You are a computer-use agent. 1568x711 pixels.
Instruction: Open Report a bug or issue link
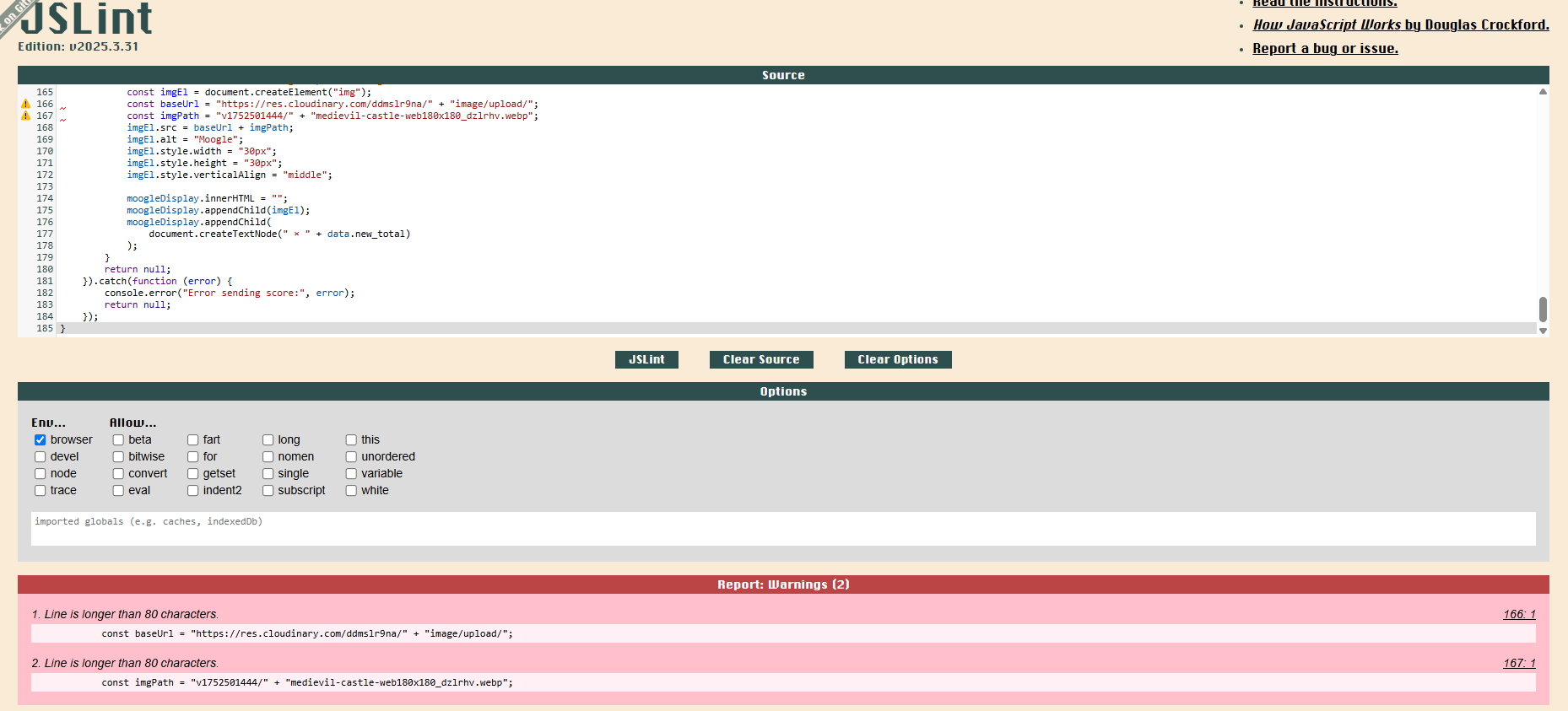pos(1325,48)
